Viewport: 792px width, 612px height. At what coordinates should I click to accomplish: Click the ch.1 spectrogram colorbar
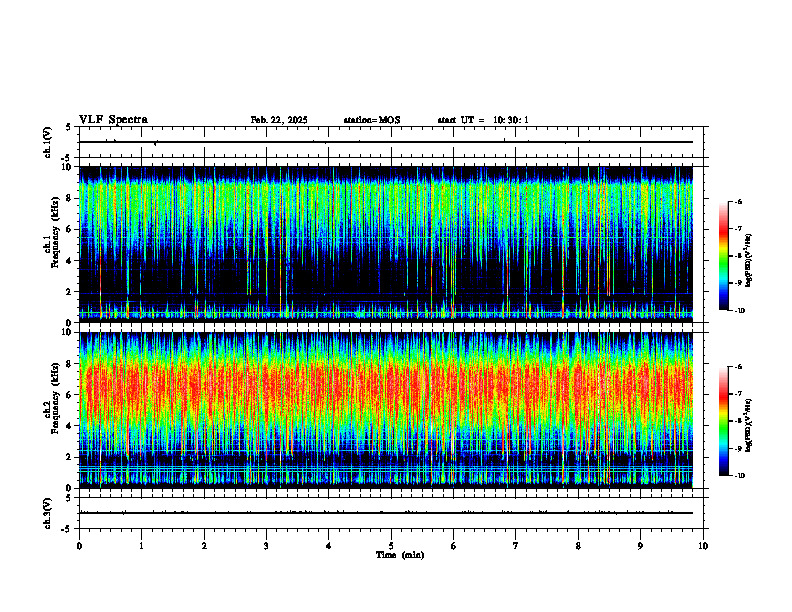(723, 256)
